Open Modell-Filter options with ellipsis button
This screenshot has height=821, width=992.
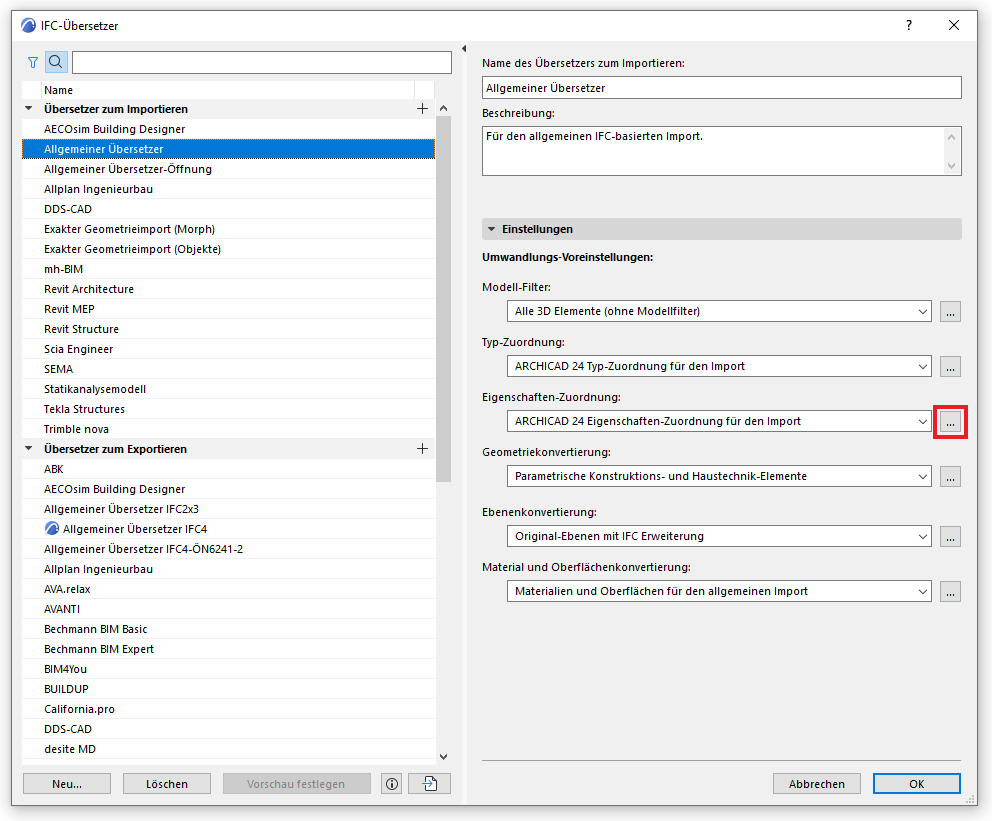(x=950, y=312)
